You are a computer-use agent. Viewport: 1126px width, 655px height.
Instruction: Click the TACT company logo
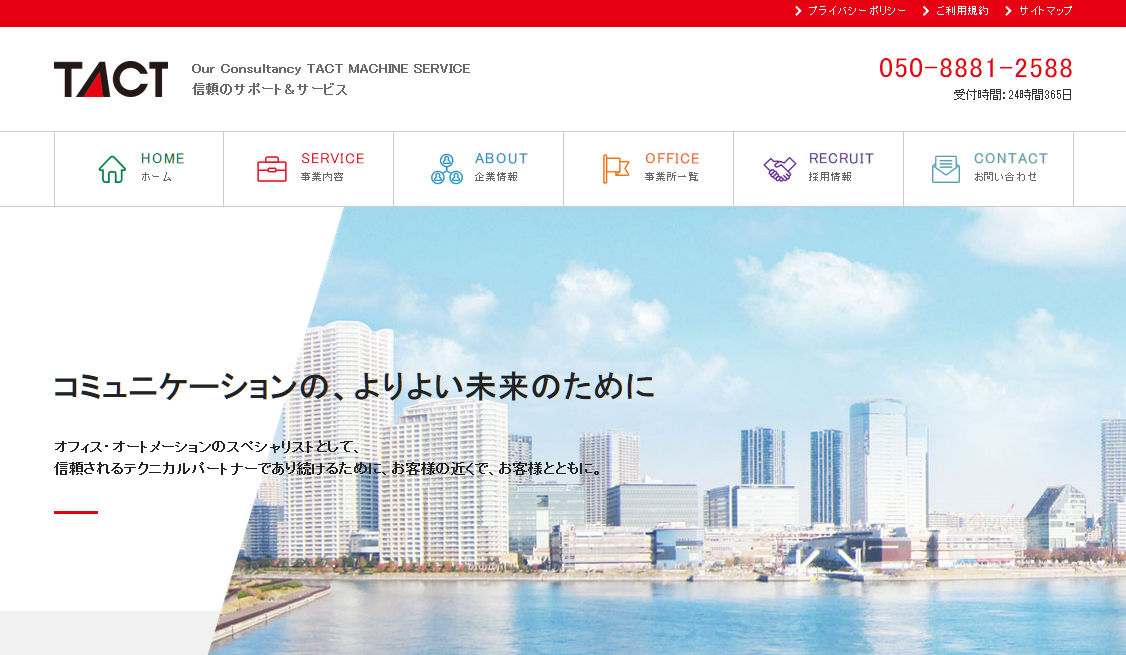click(110, 79)
